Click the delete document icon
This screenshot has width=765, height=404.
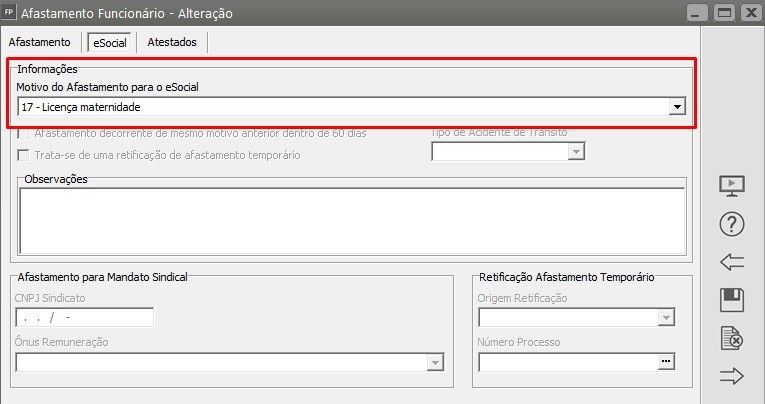(x=732, y=338)
